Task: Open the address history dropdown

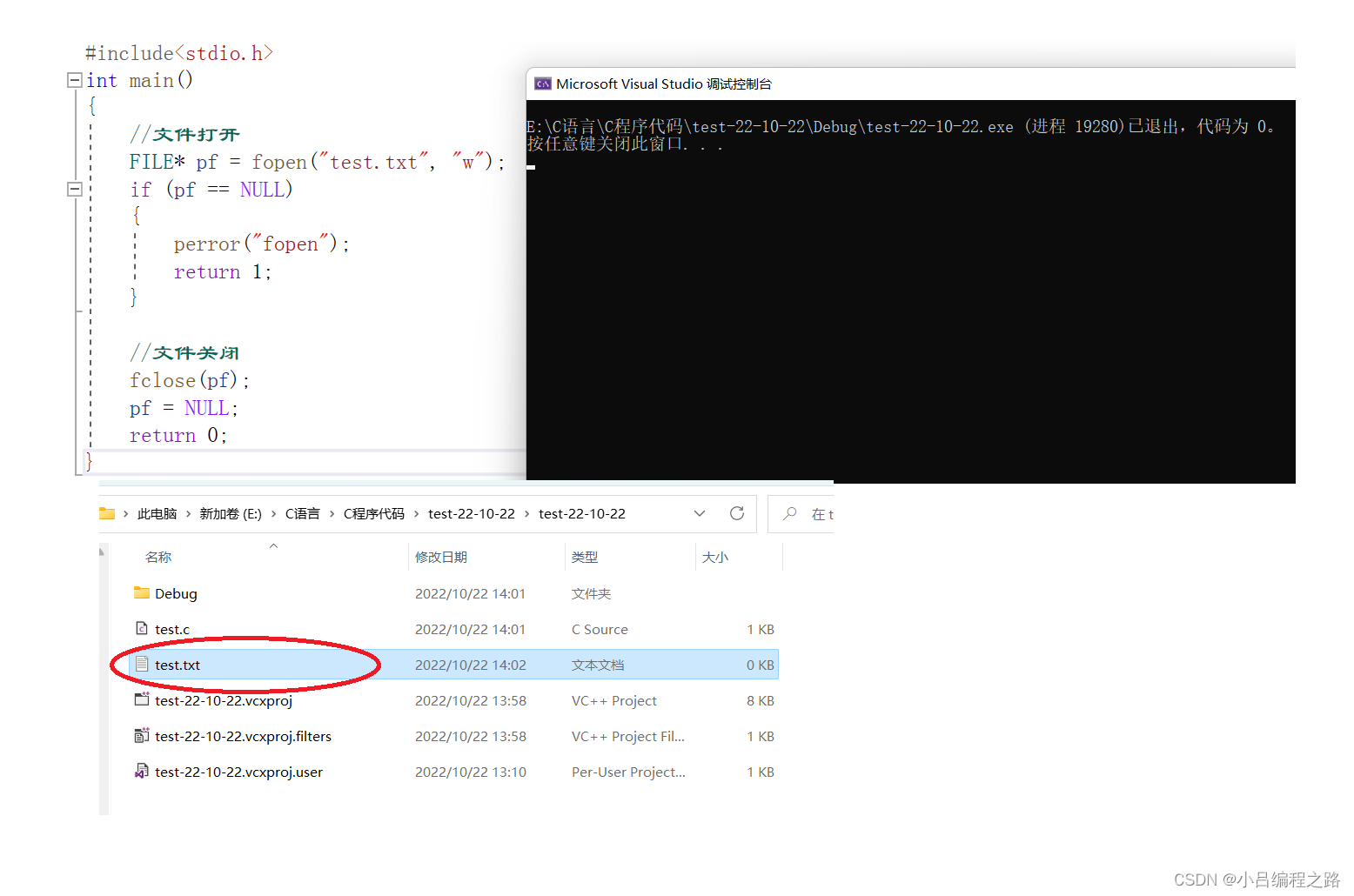Action: (x=700, y=513)
